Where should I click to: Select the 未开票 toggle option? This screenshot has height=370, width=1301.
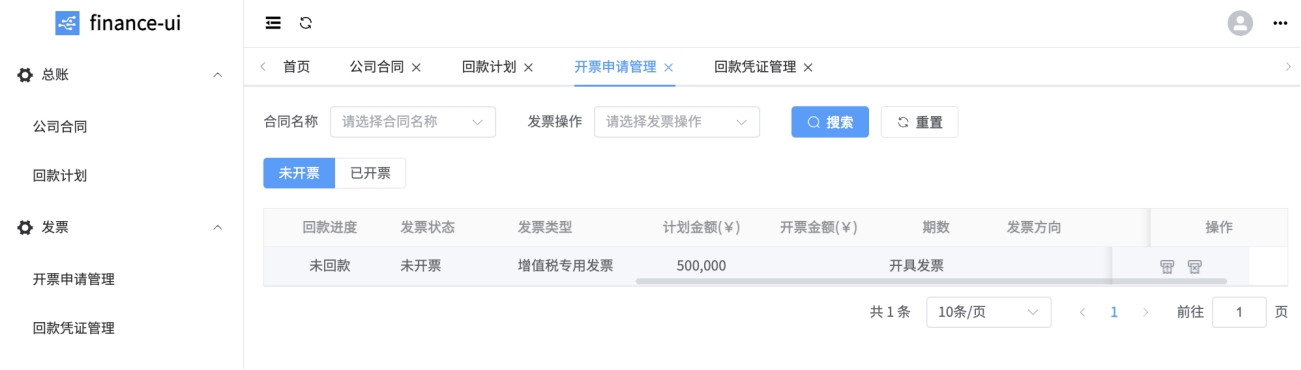(x=299, y=173)
